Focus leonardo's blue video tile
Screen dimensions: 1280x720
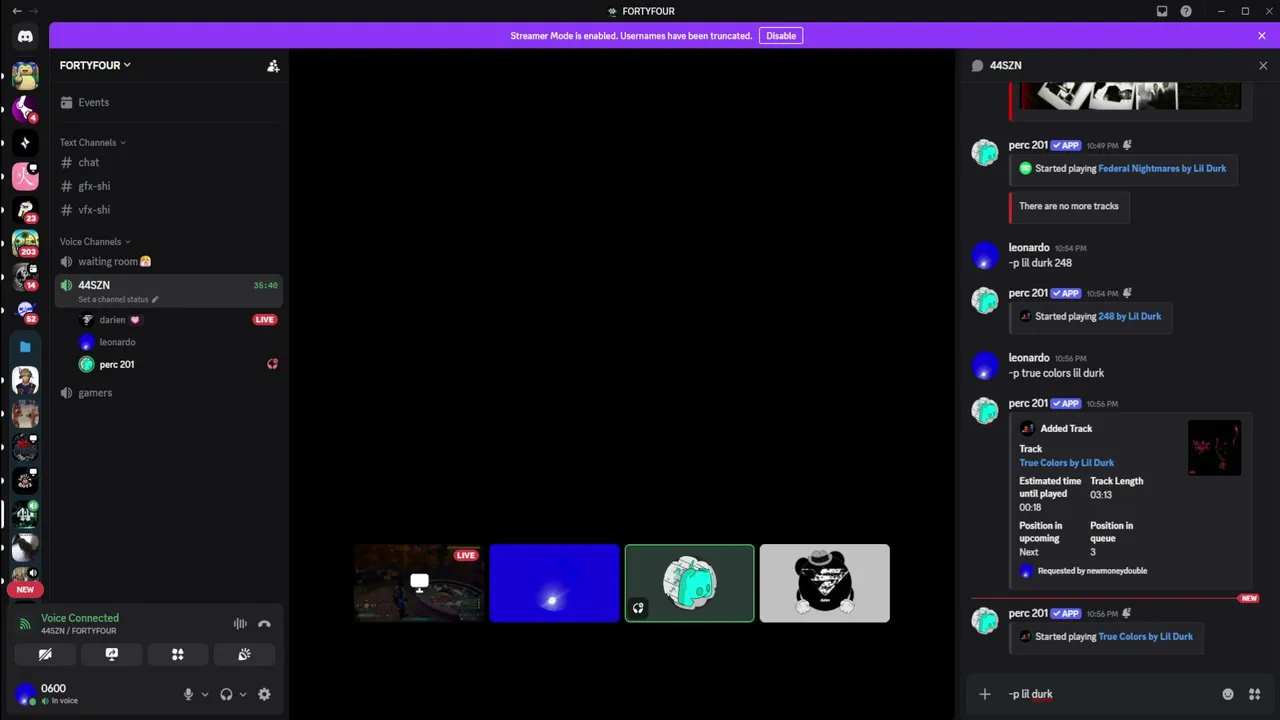tap(555, 583)
